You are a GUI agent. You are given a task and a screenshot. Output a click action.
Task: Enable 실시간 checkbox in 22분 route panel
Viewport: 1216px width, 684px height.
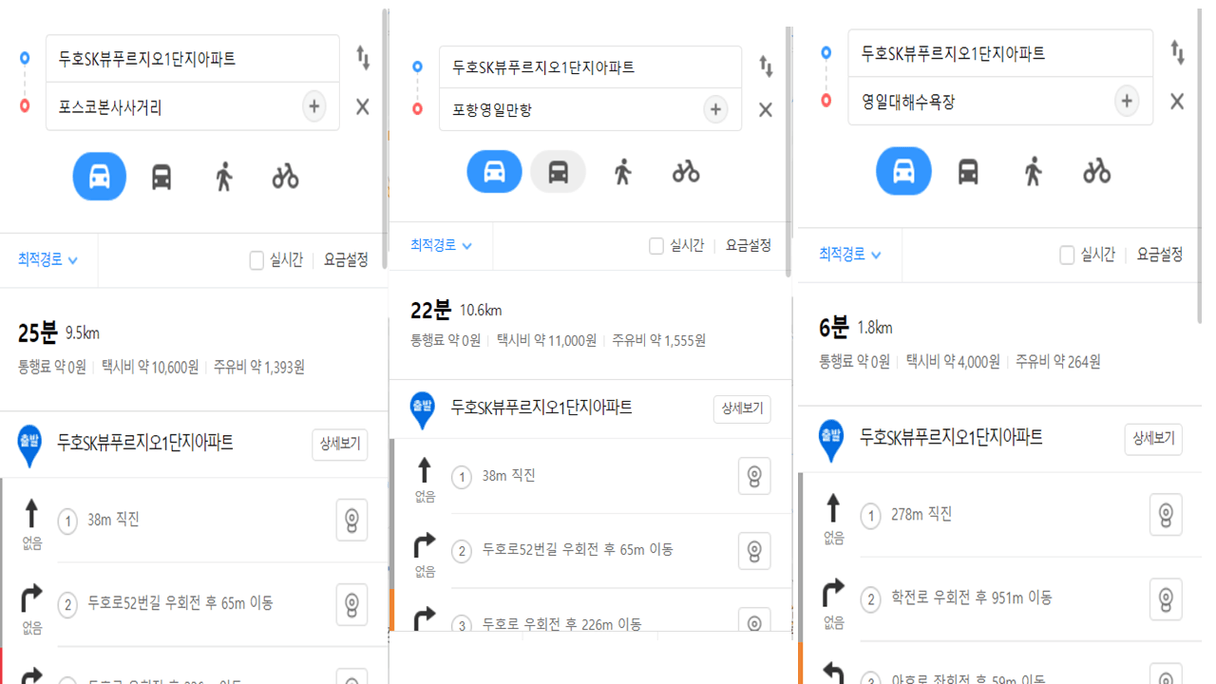point(656,245)
